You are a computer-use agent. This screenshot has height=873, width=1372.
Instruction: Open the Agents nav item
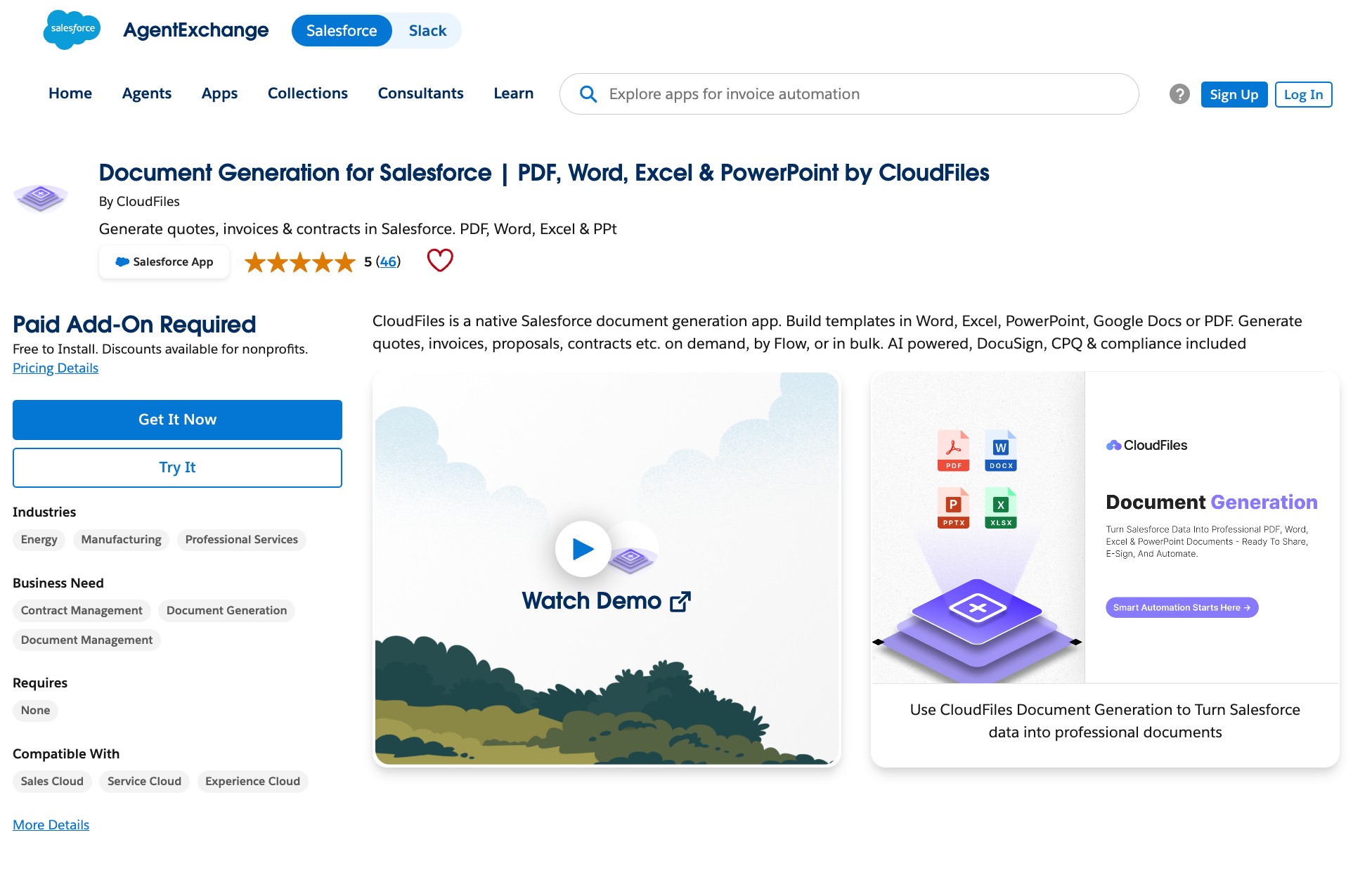pyautogui.click(x=146, y=93)
